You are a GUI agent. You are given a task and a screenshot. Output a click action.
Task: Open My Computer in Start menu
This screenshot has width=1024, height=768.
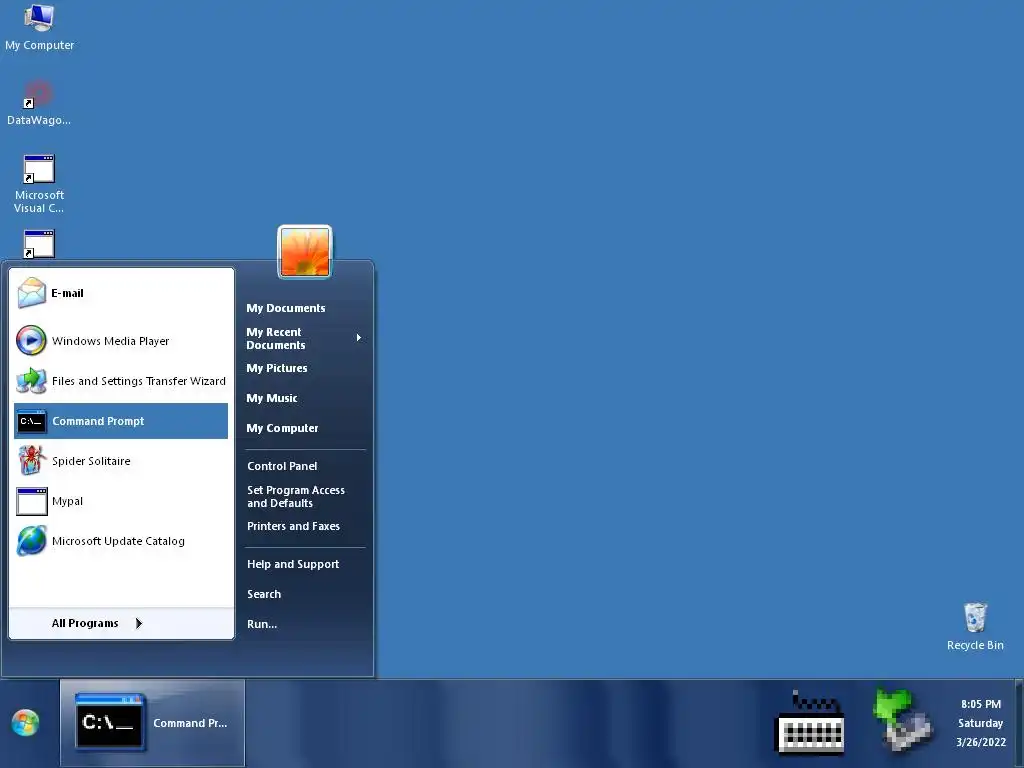click(x=282, y=428)
